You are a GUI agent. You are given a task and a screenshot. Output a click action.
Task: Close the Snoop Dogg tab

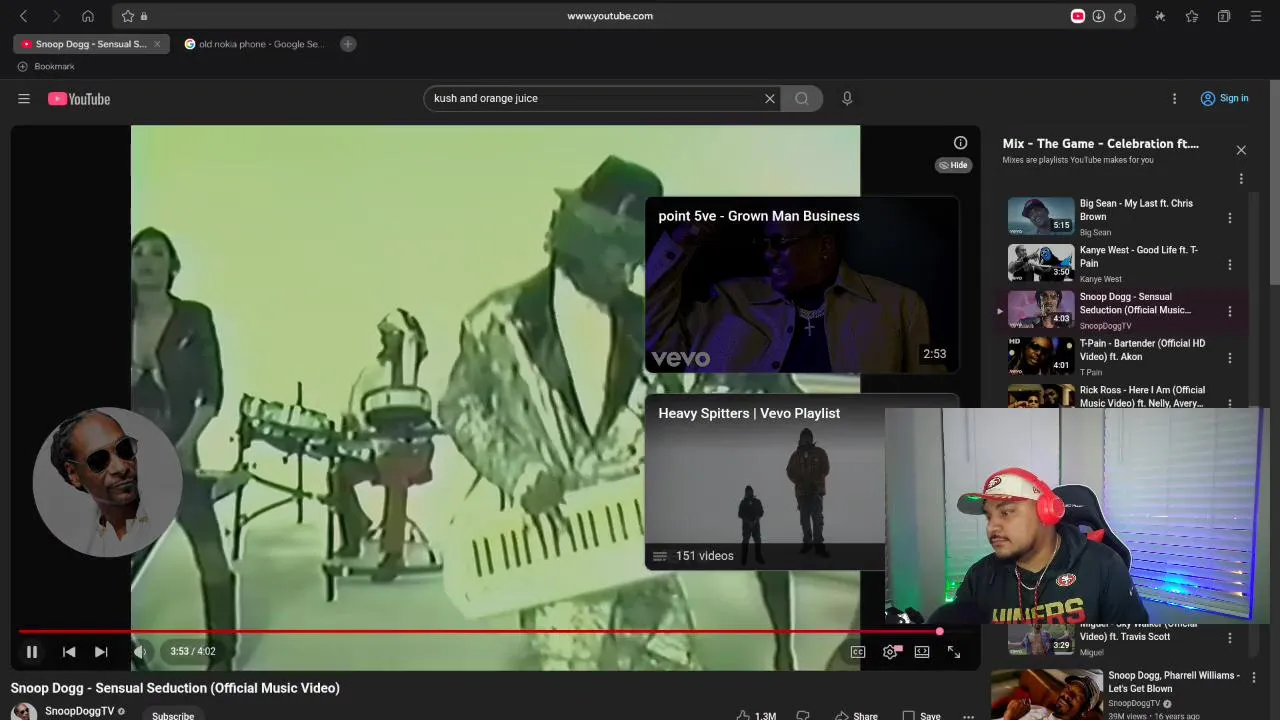(x=157, y=44)
